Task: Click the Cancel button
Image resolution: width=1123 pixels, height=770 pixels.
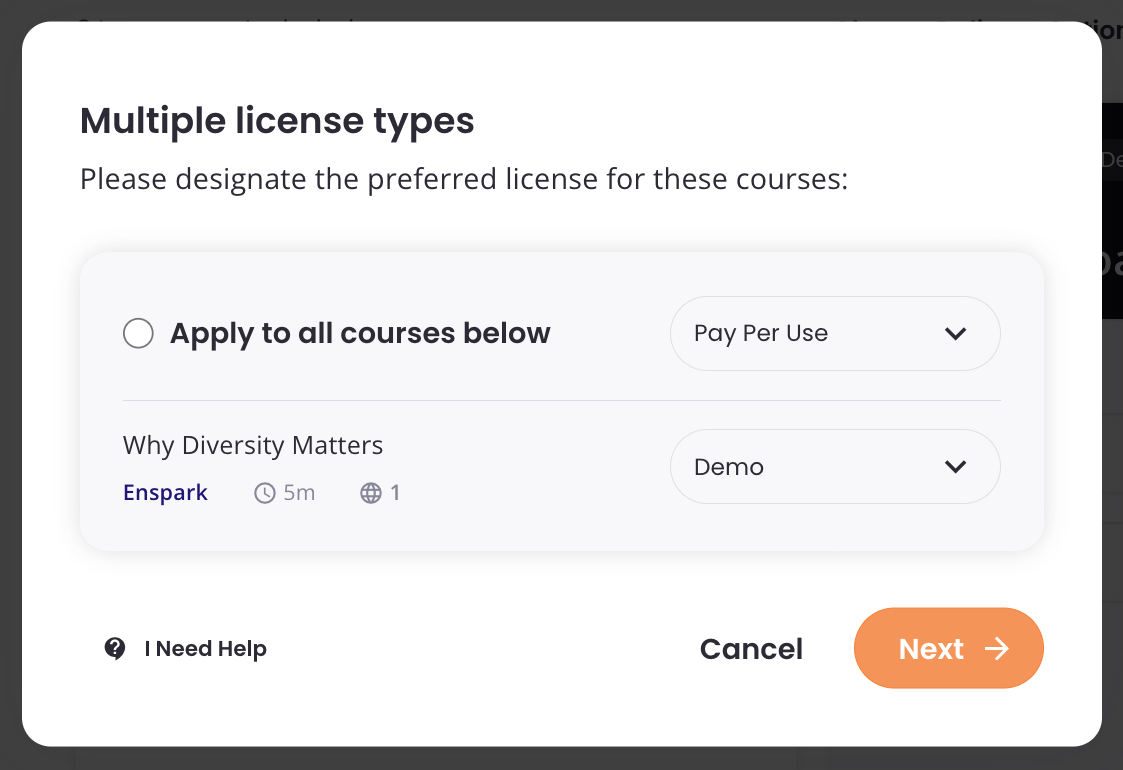Action: click(751, 649)
